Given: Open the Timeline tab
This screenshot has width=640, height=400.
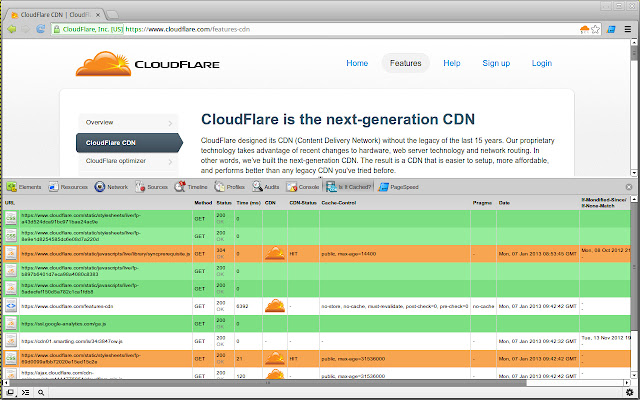Looking at the screenshot, I should point(191,187).
